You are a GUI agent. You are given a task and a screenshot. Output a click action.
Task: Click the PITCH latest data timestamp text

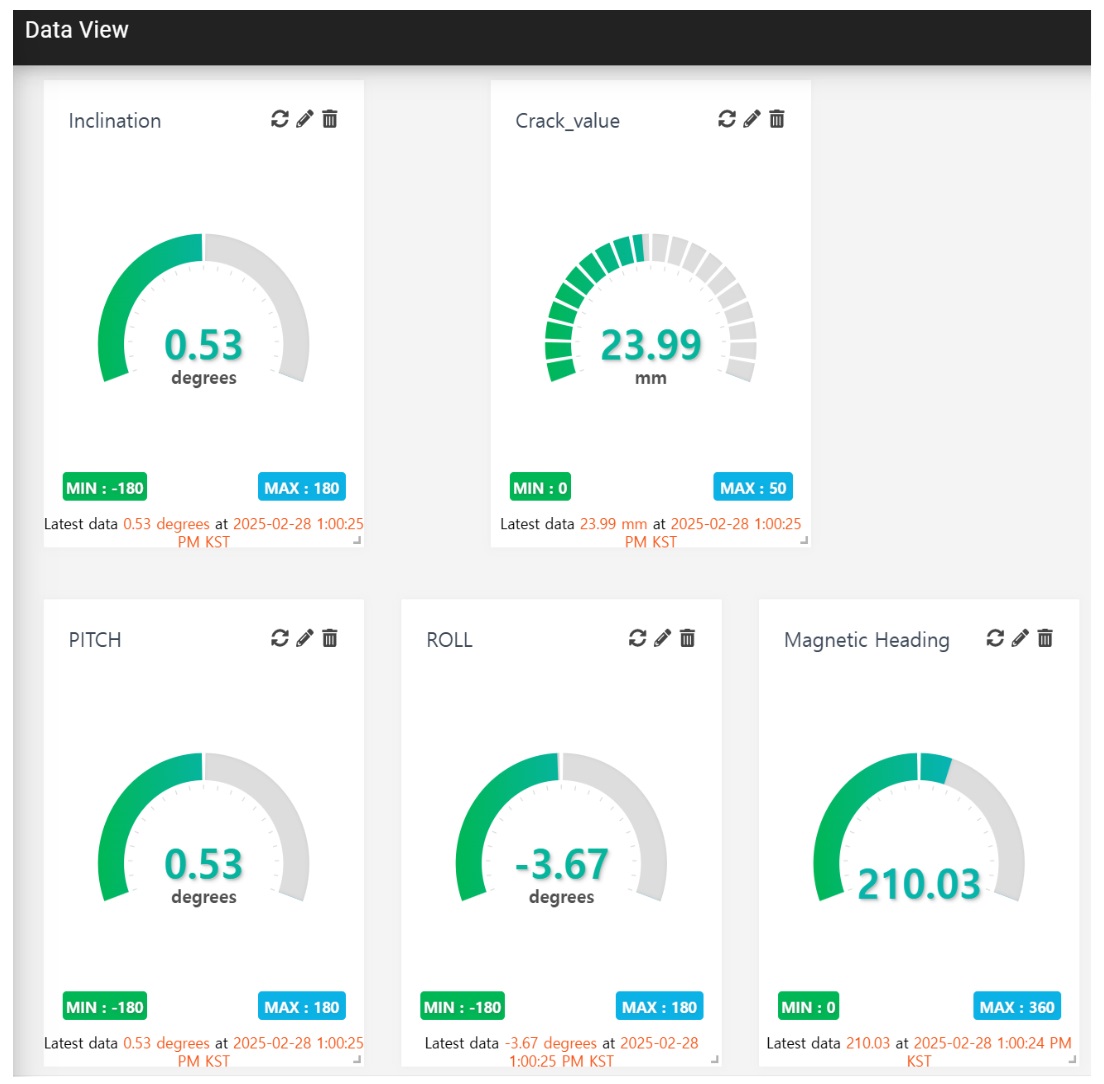tap(203, 1052)
